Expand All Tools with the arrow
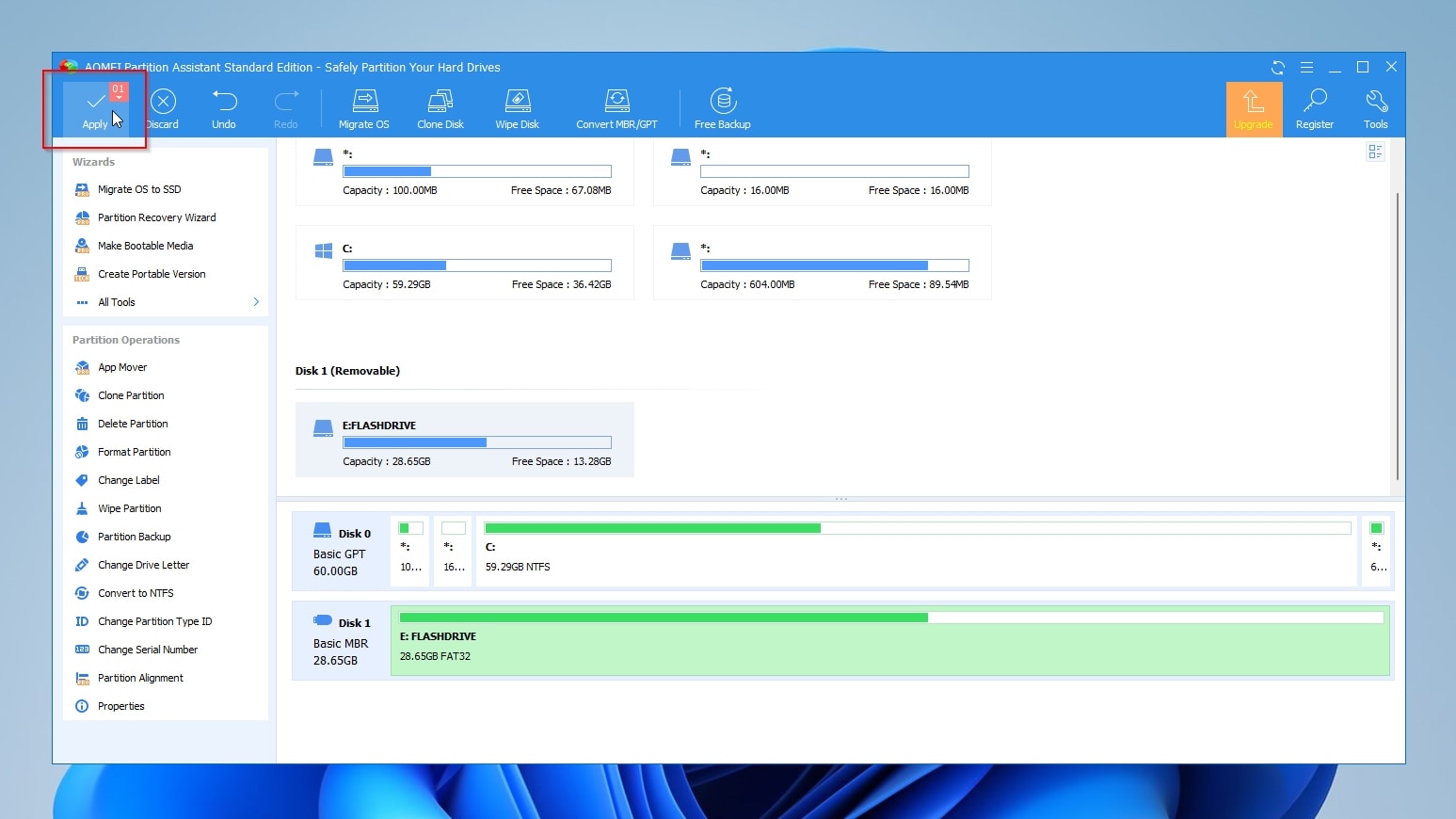1456x819 pixels. coord(256,302)
